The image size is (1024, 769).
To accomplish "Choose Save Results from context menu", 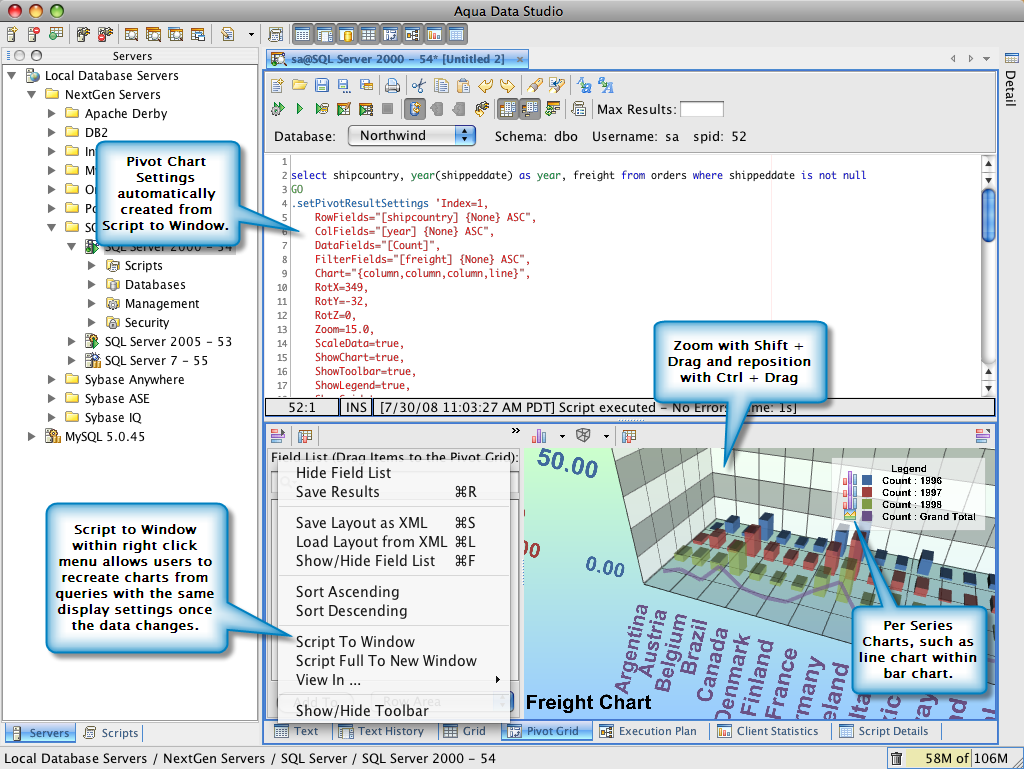I will pyautogui.click(x=394, y=492).
